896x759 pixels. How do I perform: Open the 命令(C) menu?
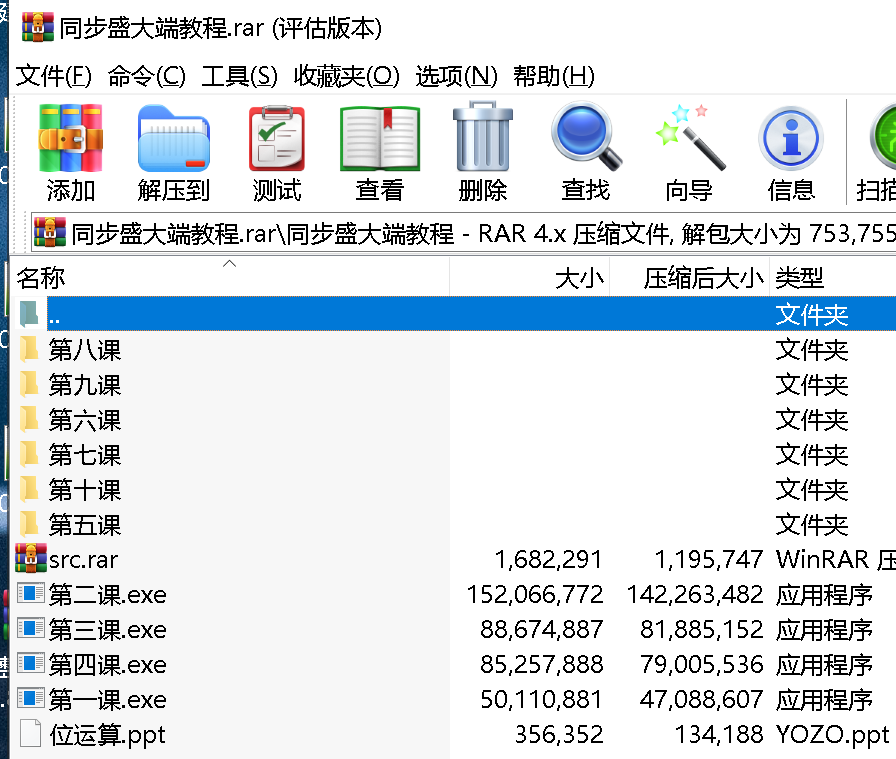(x=147, y=76)
